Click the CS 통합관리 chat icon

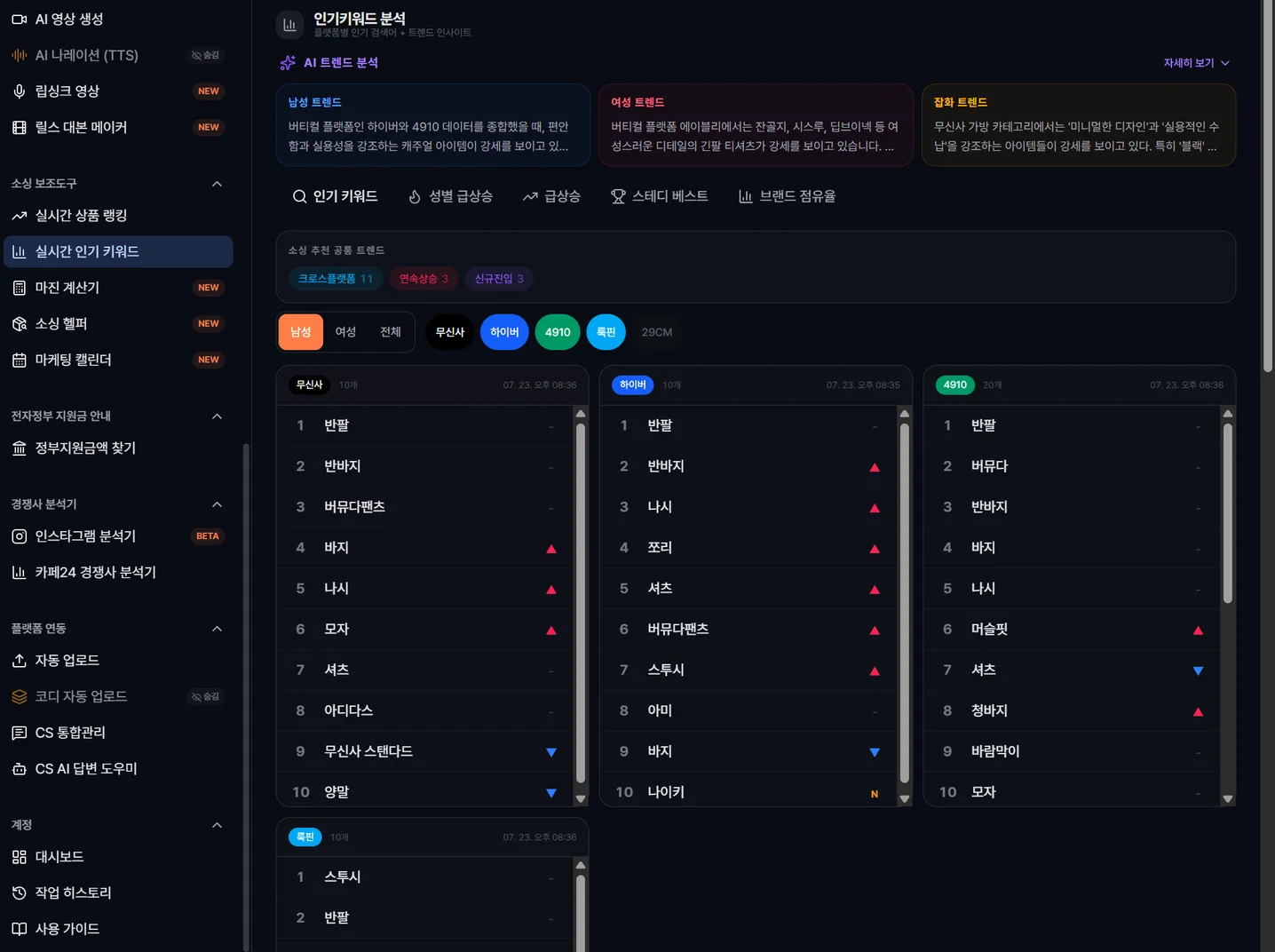point(19,733)
